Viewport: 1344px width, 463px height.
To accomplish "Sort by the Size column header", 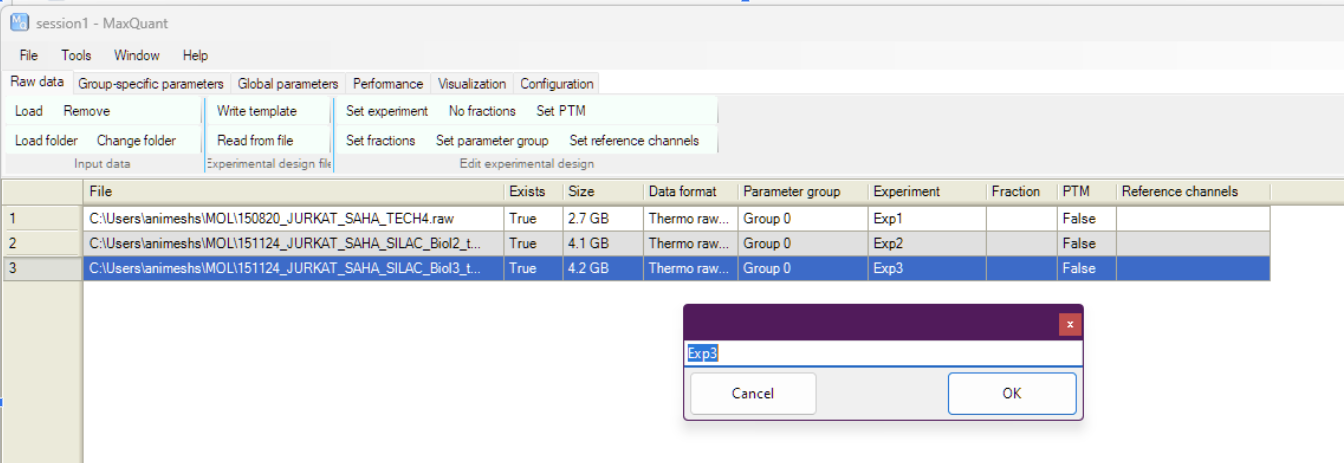I will click(603, 192).
